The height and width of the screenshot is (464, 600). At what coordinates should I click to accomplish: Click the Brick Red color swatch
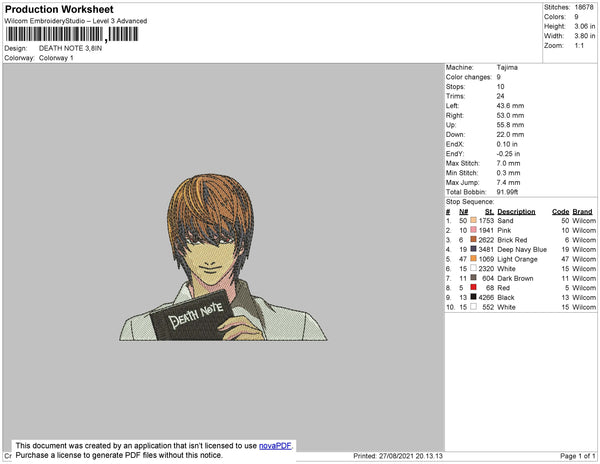click(473, 239)
